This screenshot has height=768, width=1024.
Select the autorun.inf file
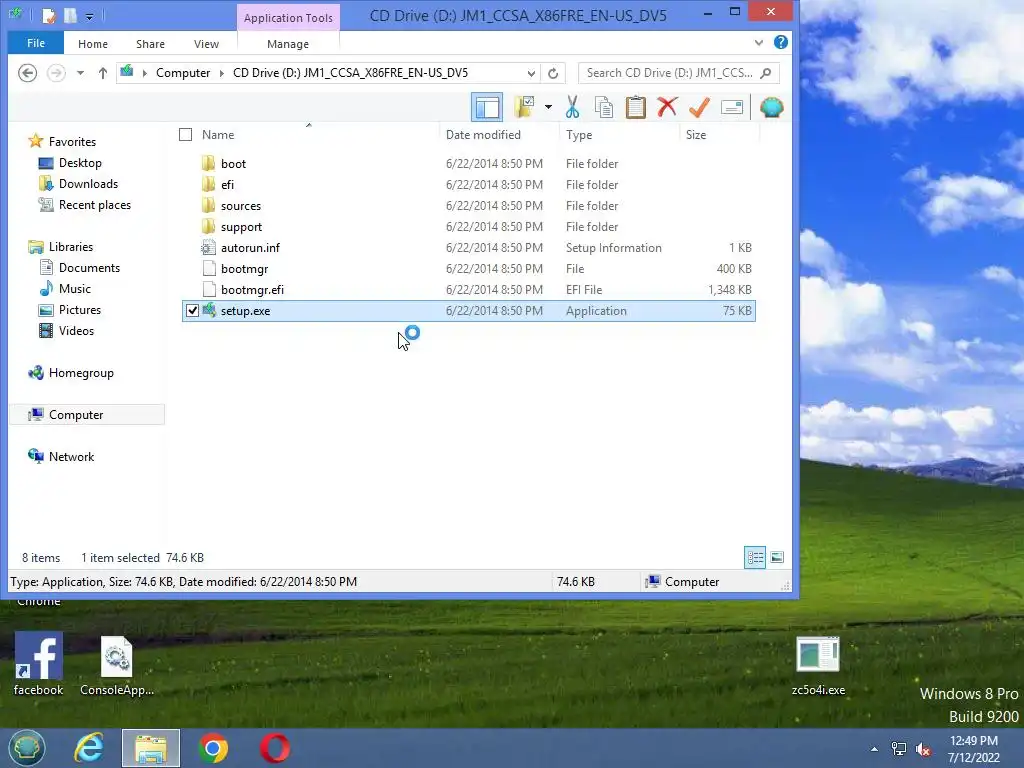click(250, 248)
